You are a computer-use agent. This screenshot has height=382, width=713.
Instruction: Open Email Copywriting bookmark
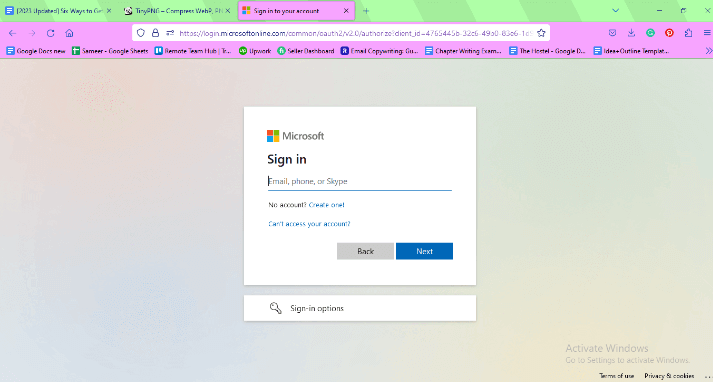pos(380,51)
